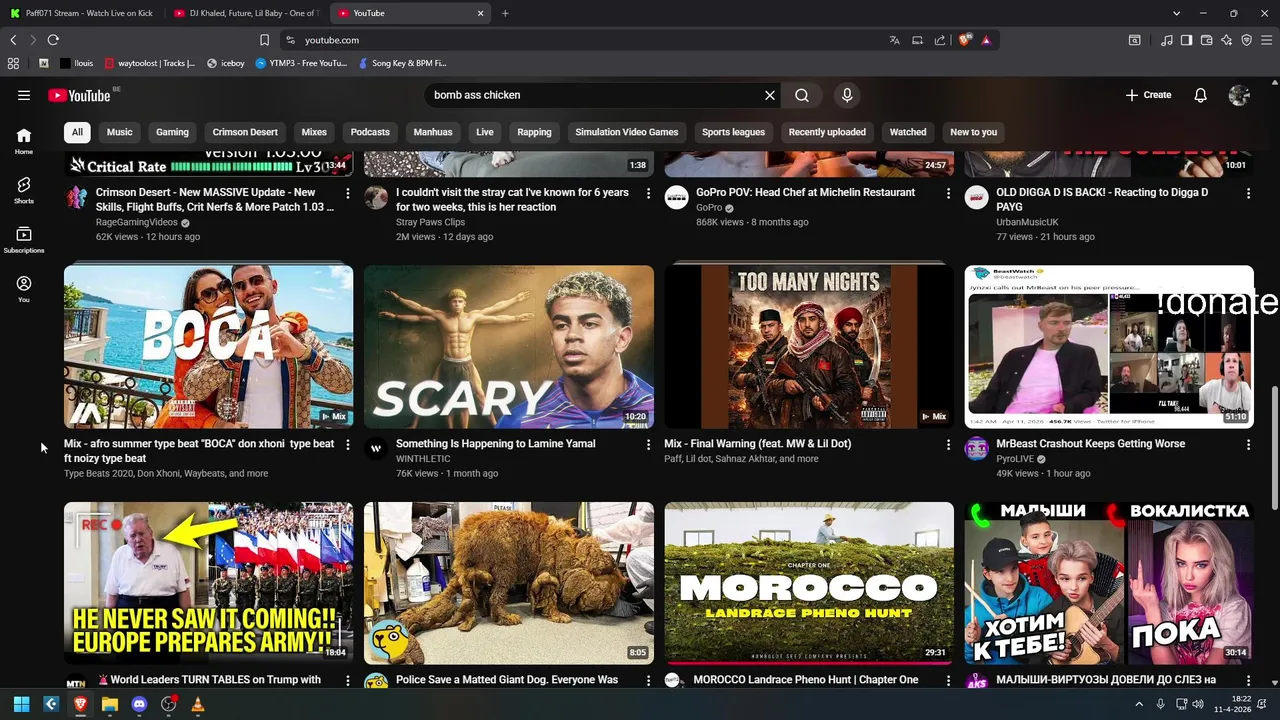The image size is (1280, 720).
Task: Click the magnifier search button
Action: (x=802, y=95)
